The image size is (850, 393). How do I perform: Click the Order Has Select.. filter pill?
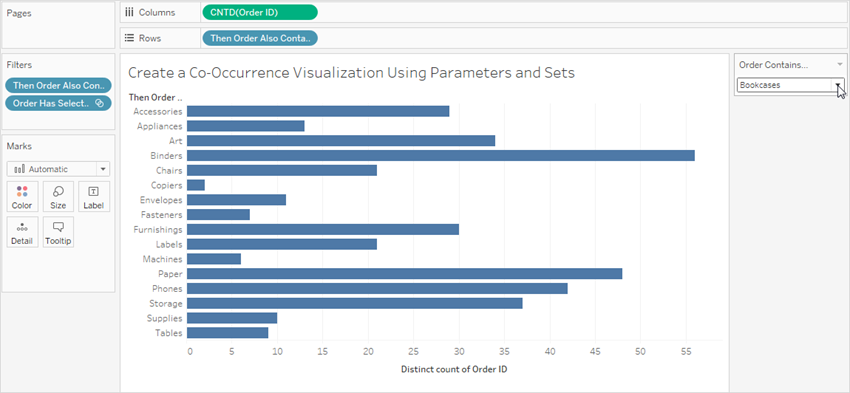tap(58, 104)
